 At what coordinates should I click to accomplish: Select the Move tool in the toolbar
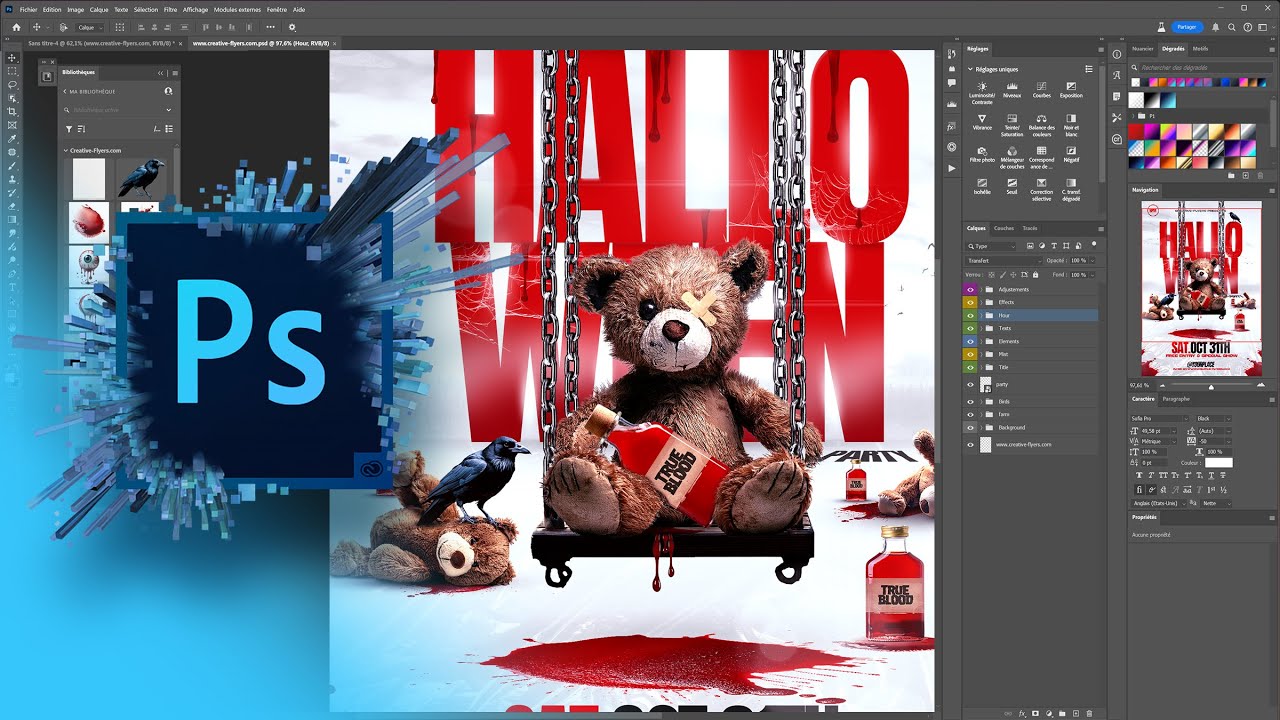(12, 58)
